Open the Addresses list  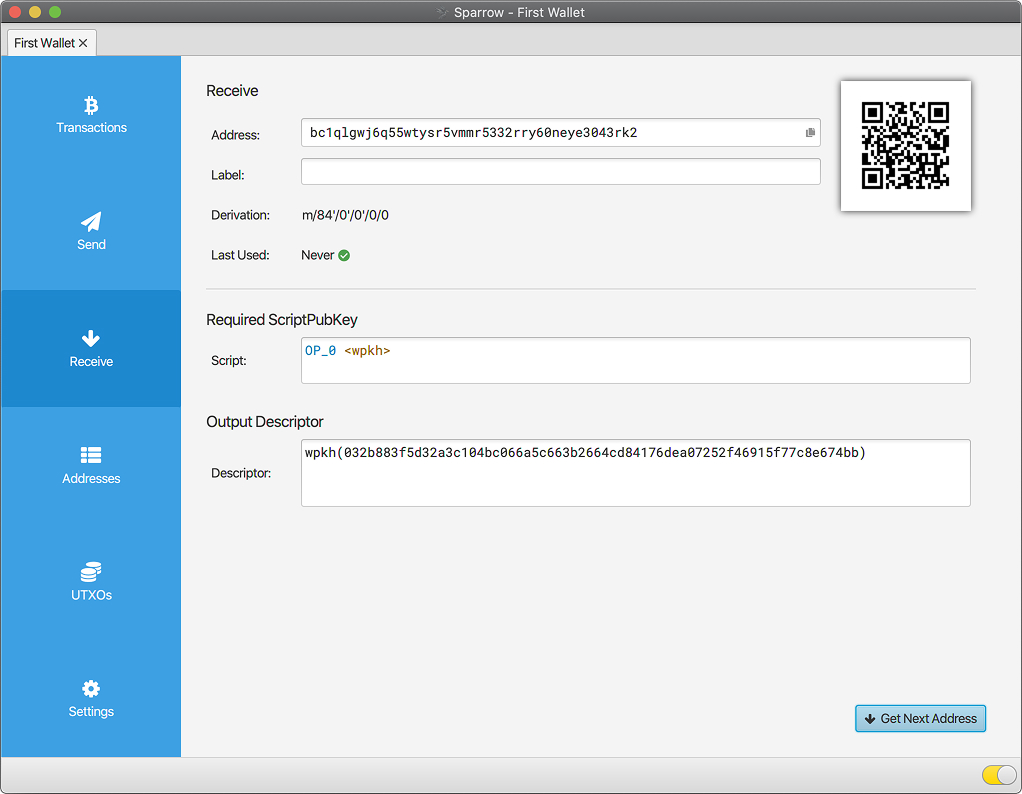[91, 465]
